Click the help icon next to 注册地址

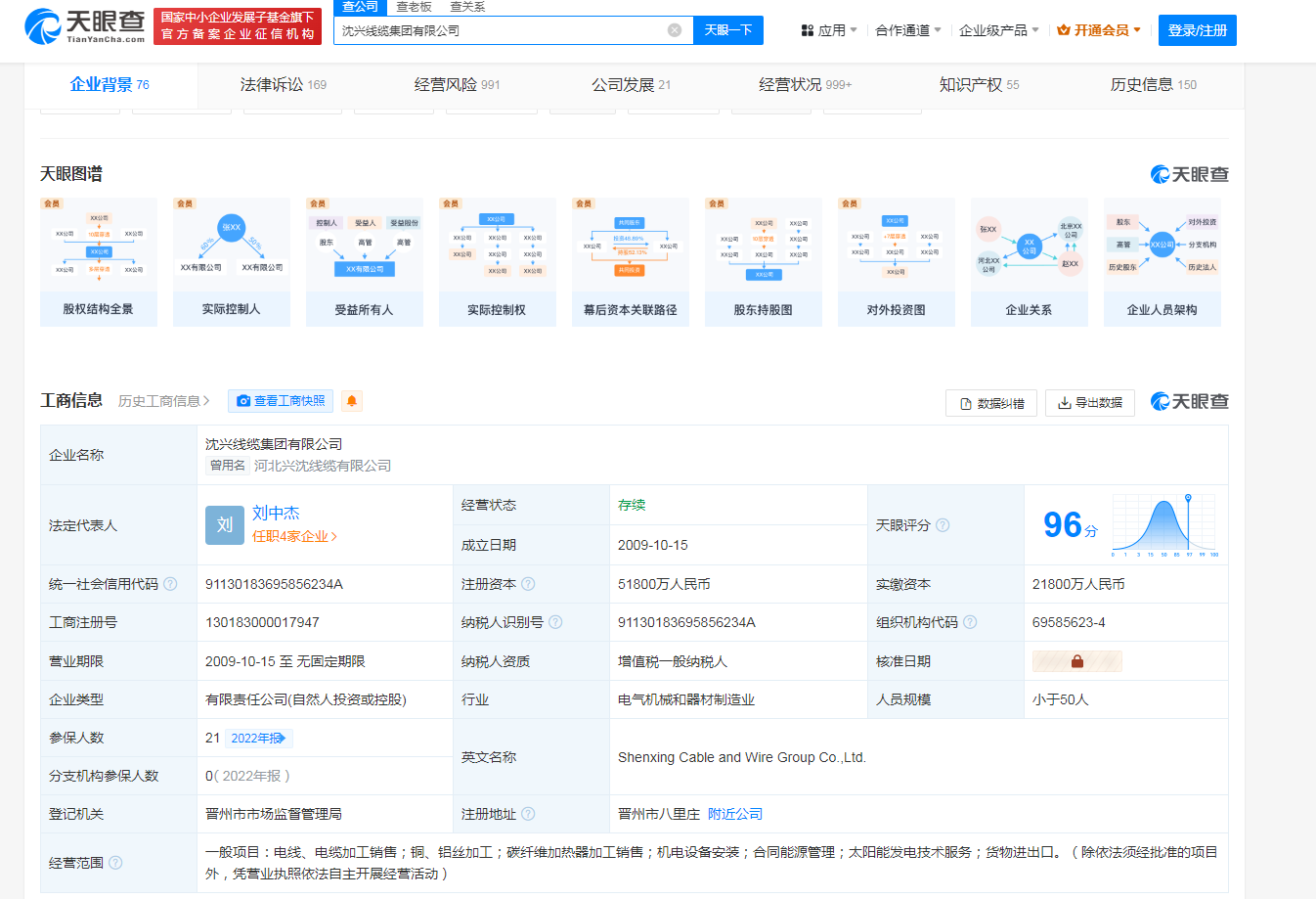pyautogui.click(x=528, y=814)
